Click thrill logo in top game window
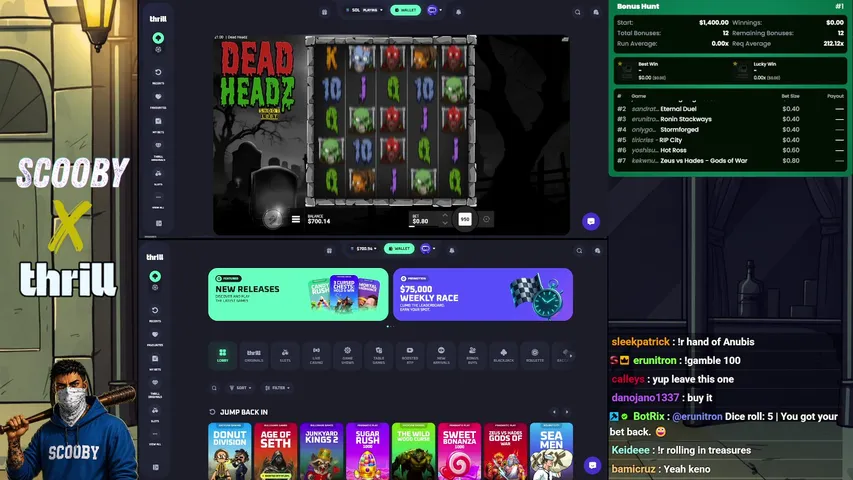853x480 pixels. pyautogui.click(x=158, y=19)
